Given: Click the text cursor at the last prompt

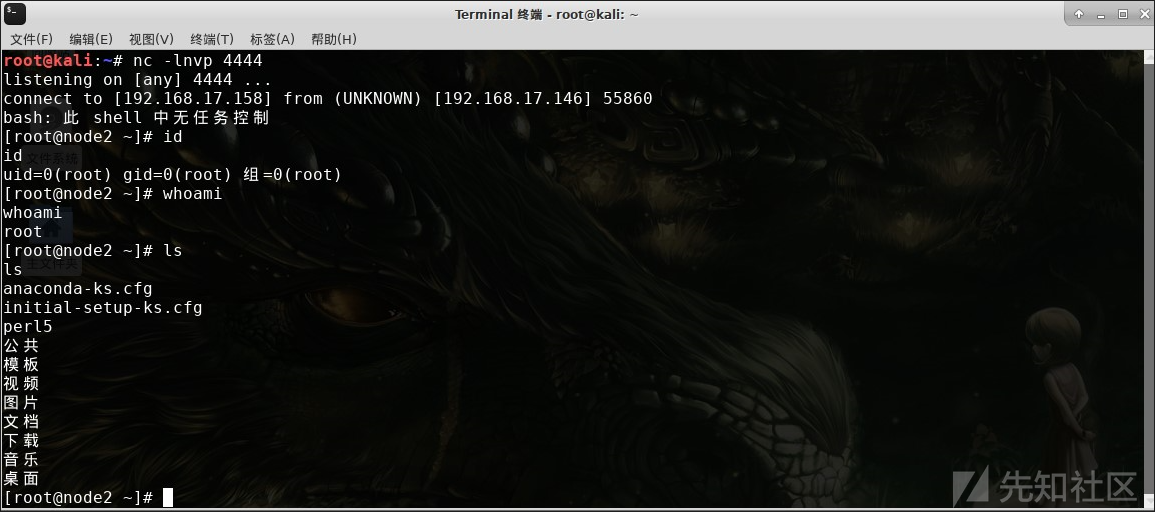Looking at the screenshot, I should tap(168, 497).
